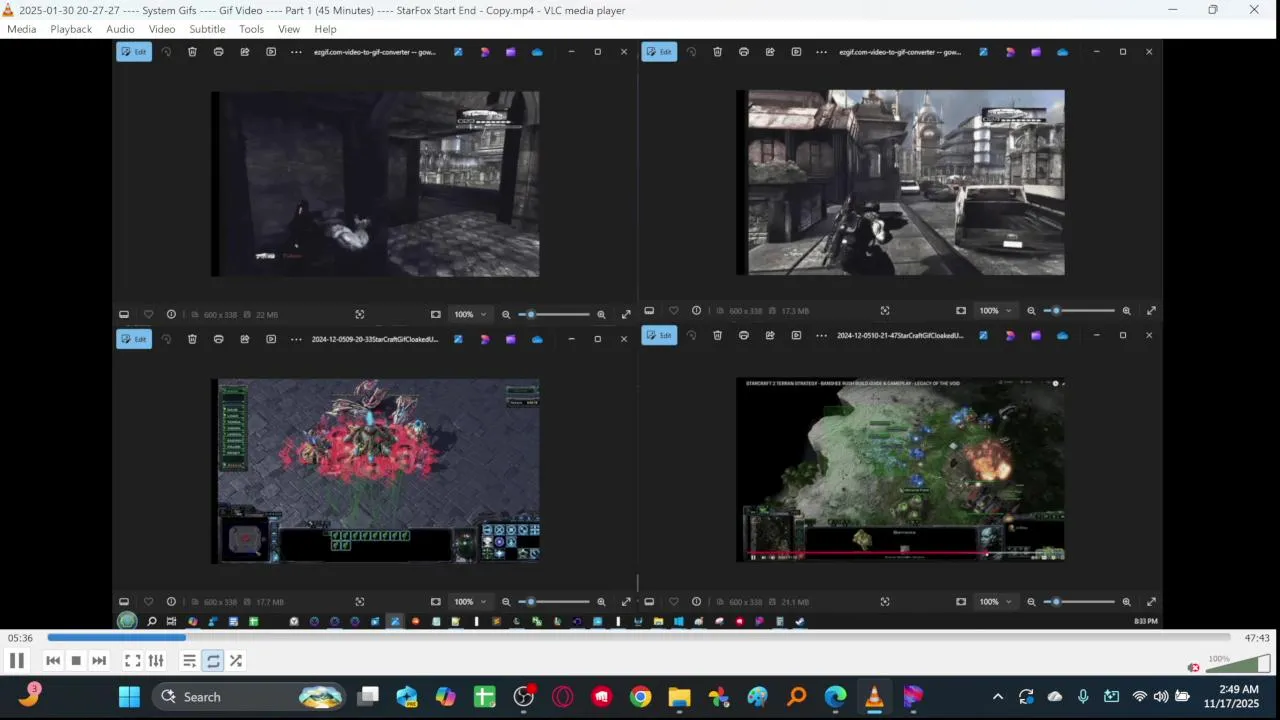
Task: Click the print icon in 2024-12-0510-21-47 window
Action: [x=744, y=335]
